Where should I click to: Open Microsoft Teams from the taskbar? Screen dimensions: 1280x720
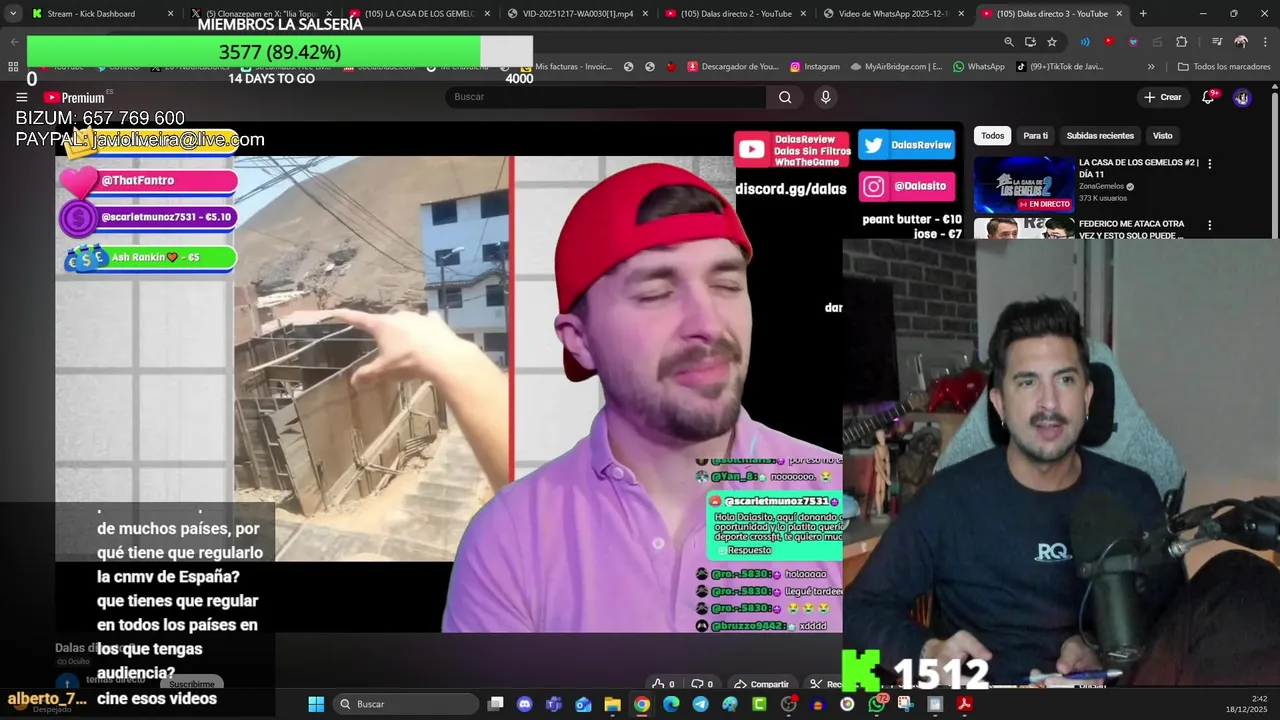pyautogui.click(x=554, y=704)
